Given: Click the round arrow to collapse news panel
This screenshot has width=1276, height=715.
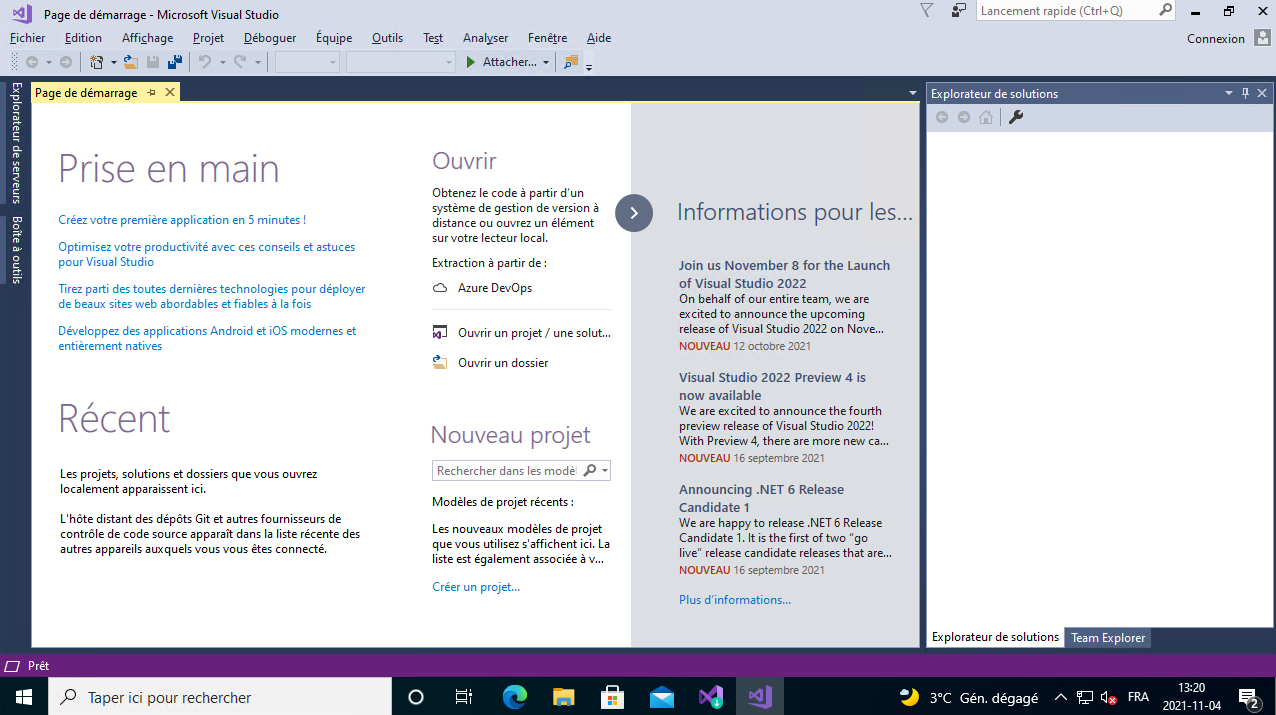Looking at the screenshot, I should [x=634, y=212].
